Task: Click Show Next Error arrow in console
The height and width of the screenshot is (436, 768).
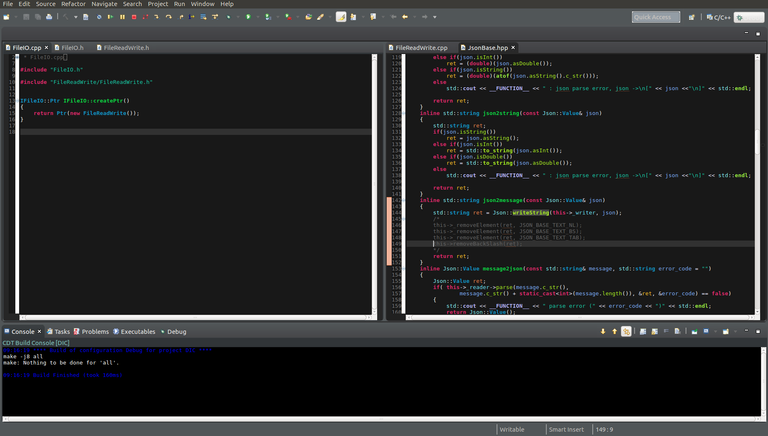Action: (x=603, y=332)
